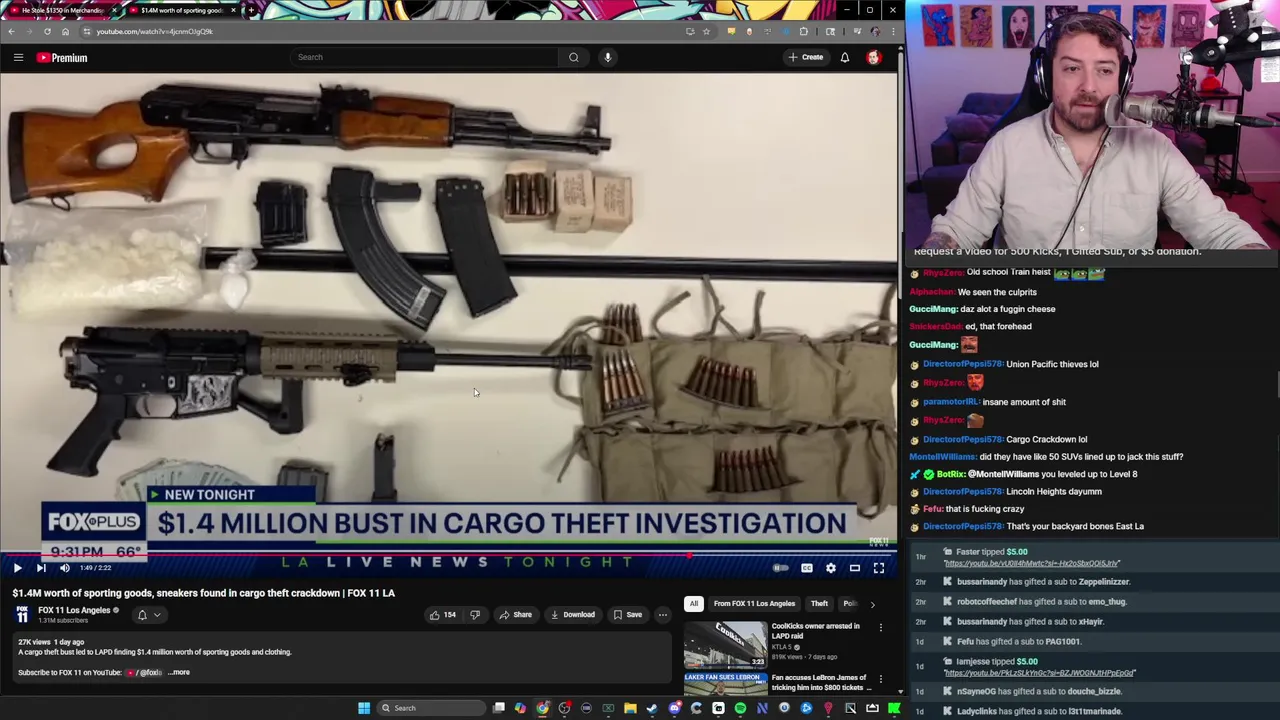Select the Theft filter chip
1280x720 pixels.
(x=819, y=603)
